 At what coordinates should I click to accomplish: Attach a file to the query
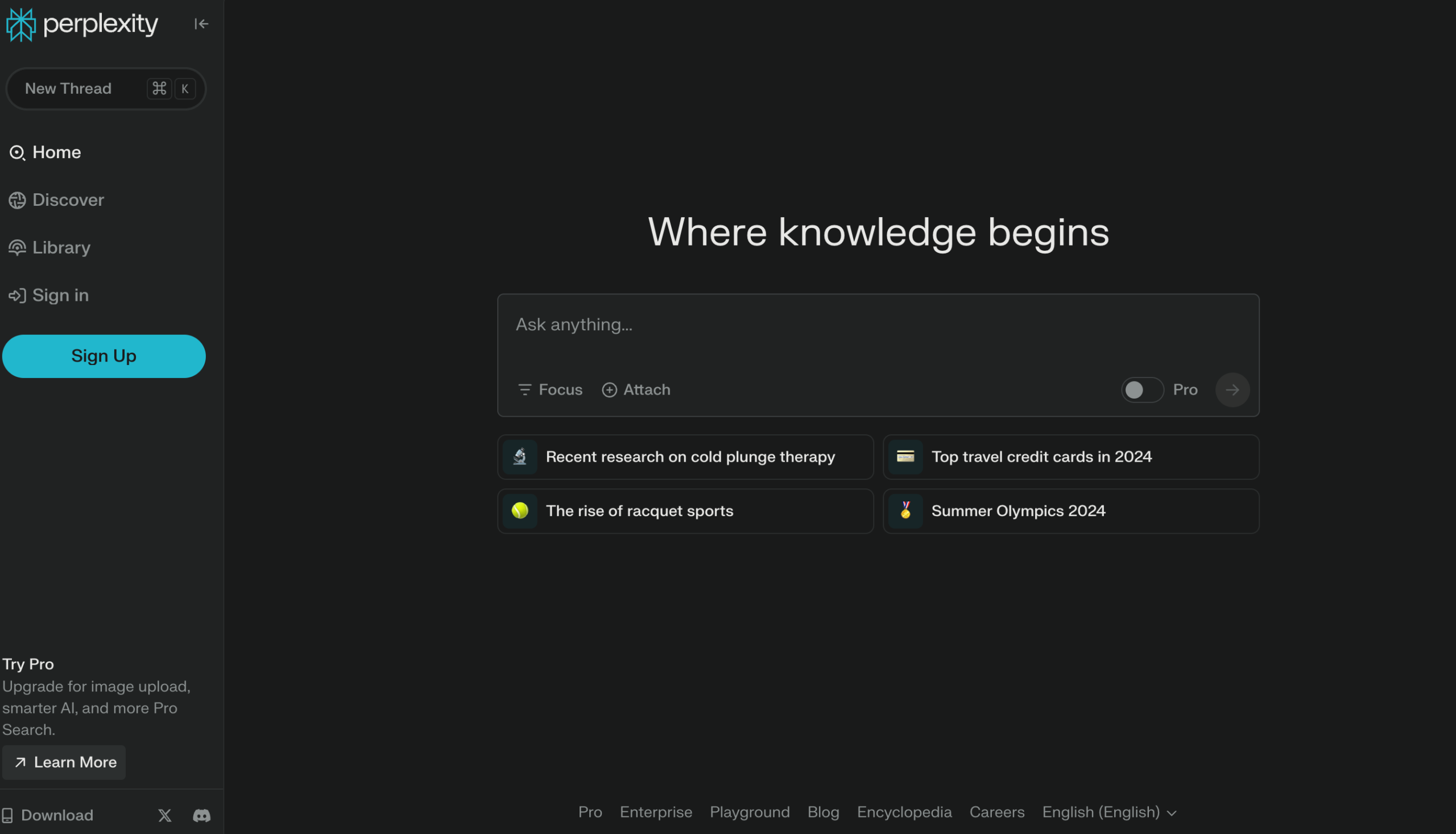coord(636,390)
